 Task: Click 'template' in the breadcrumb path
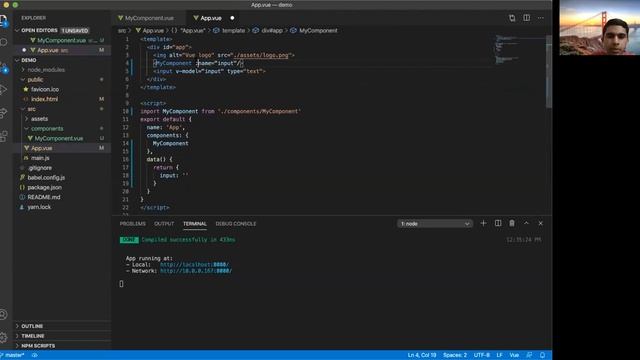click(x=233, y=31)
